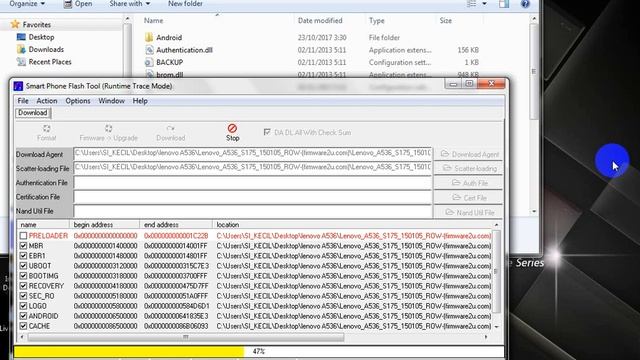Open the Android folder icon in Explorer
Screen dimensions: 640x360
(149, 38)
